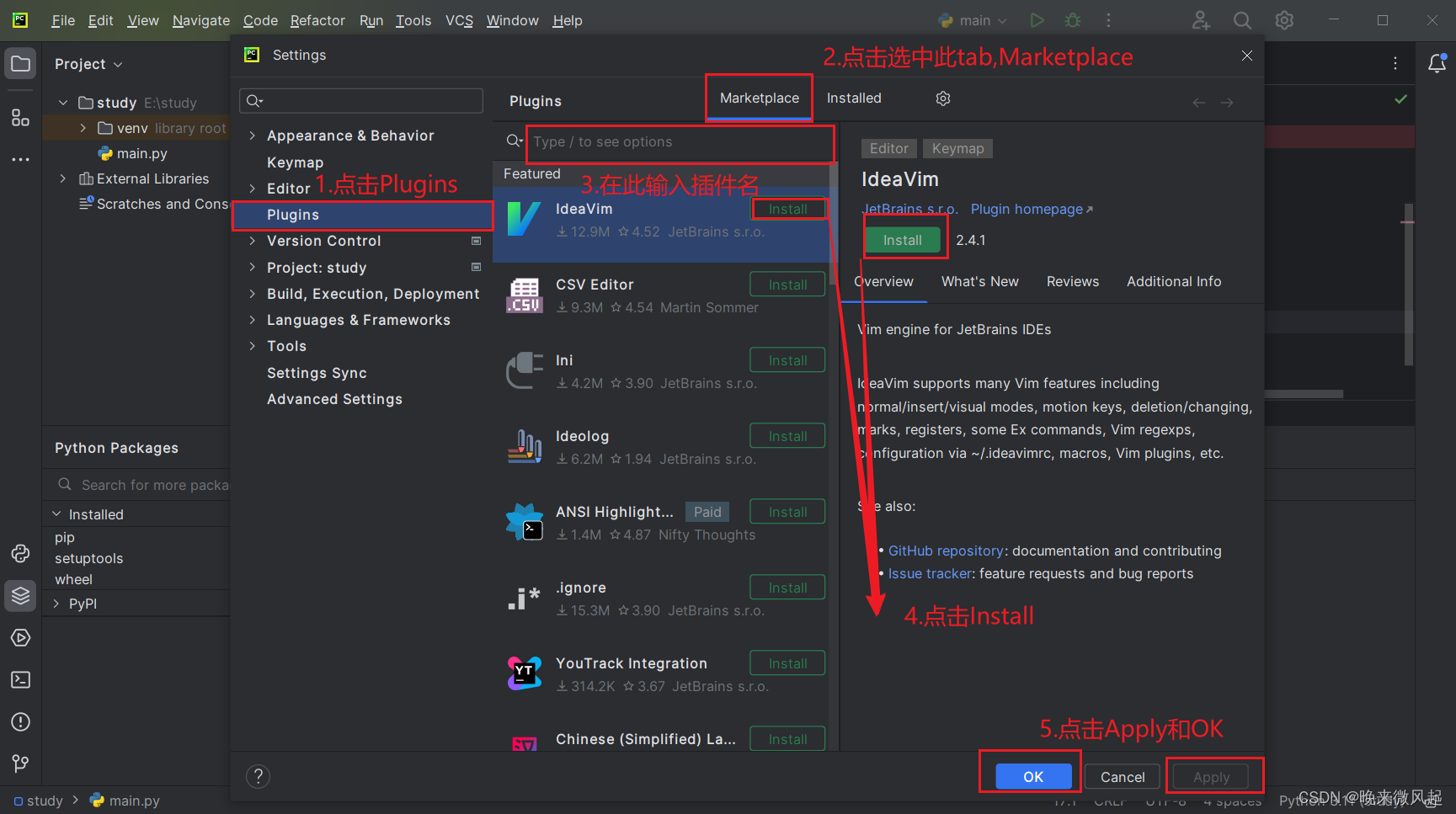The height and width of the screenshot is (814, 1456).
Task: Click the editor tab options kebab
Action: (x=1395, y=63)
